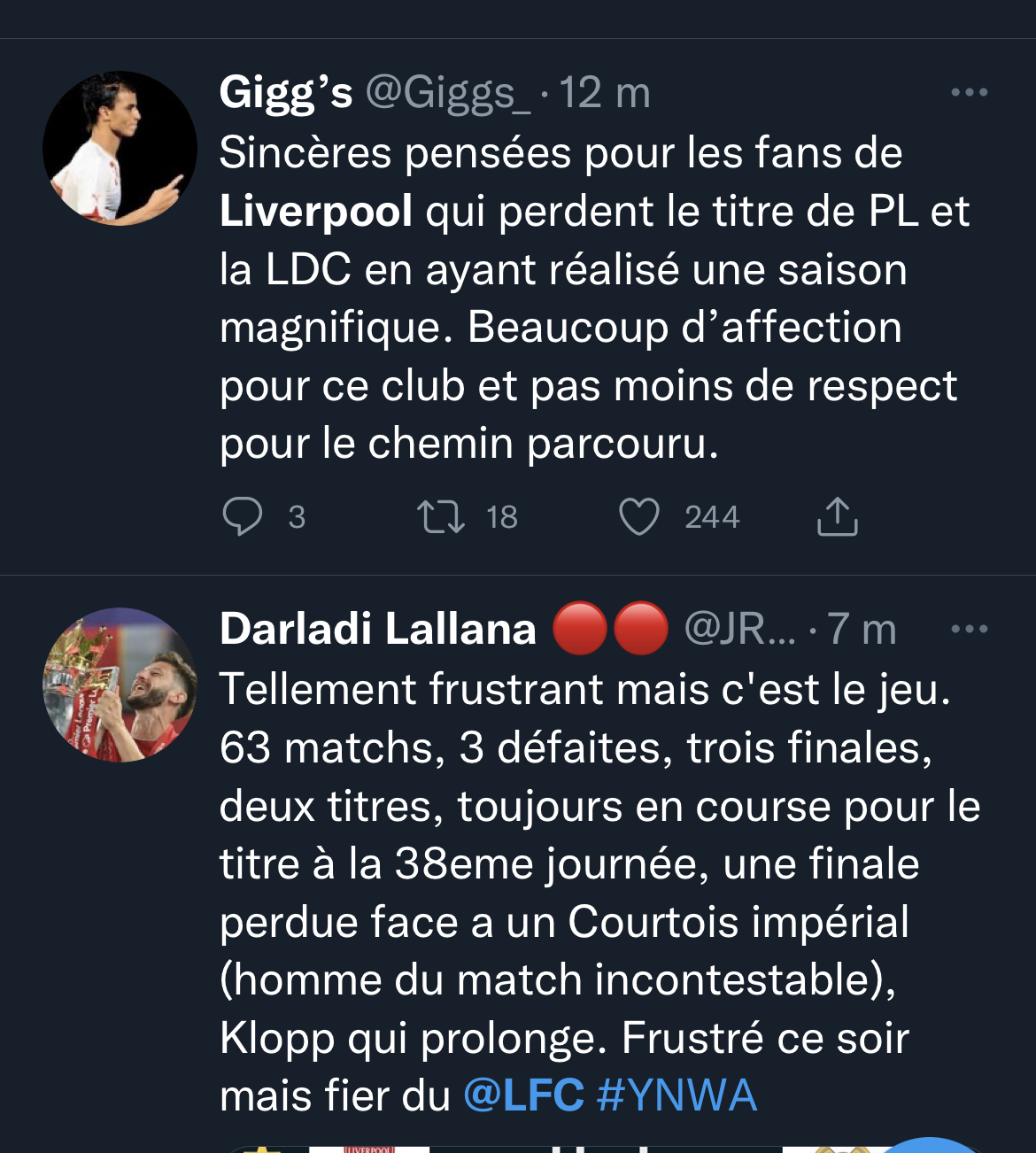Open the display name Gigg's
The image size is (1036, 1153).
pos(286,93)
